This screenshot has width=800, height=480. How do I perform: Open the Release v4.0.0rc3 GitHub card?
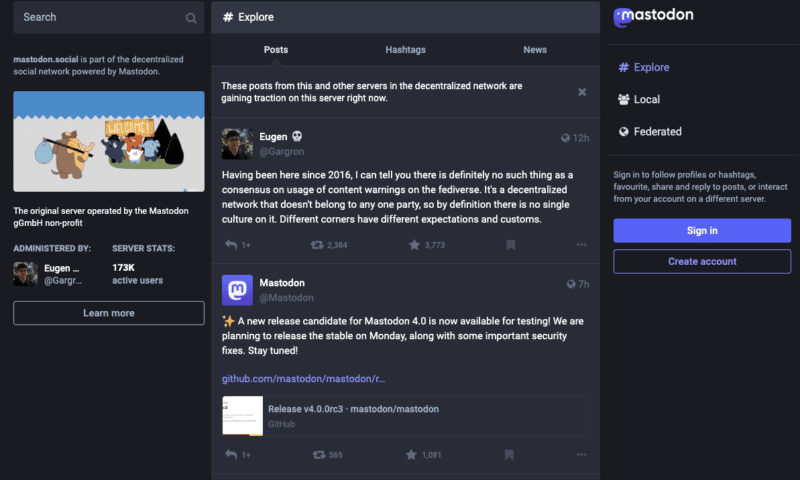pyautogui.click(x=406, y=416)
